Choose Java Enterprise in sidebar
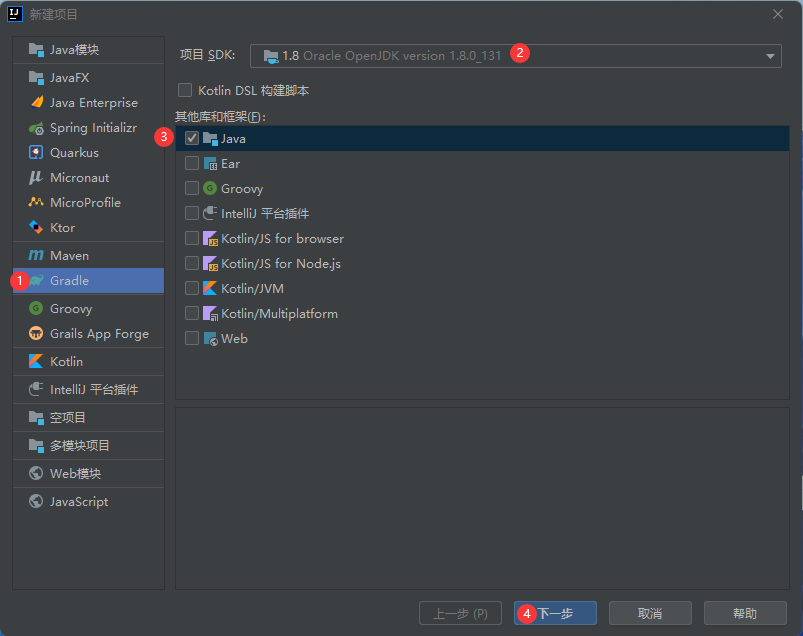 tap(88, 102)
